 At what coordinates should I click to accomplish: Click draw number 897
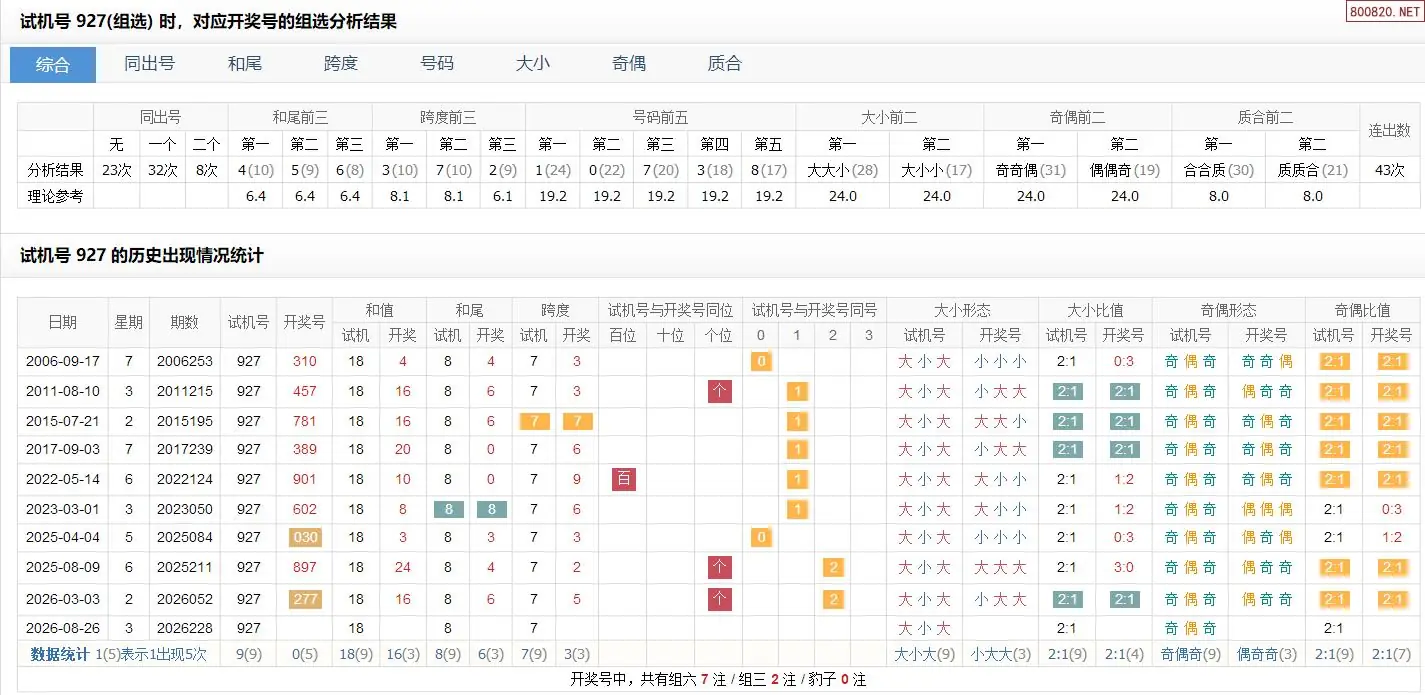[305, 567]
